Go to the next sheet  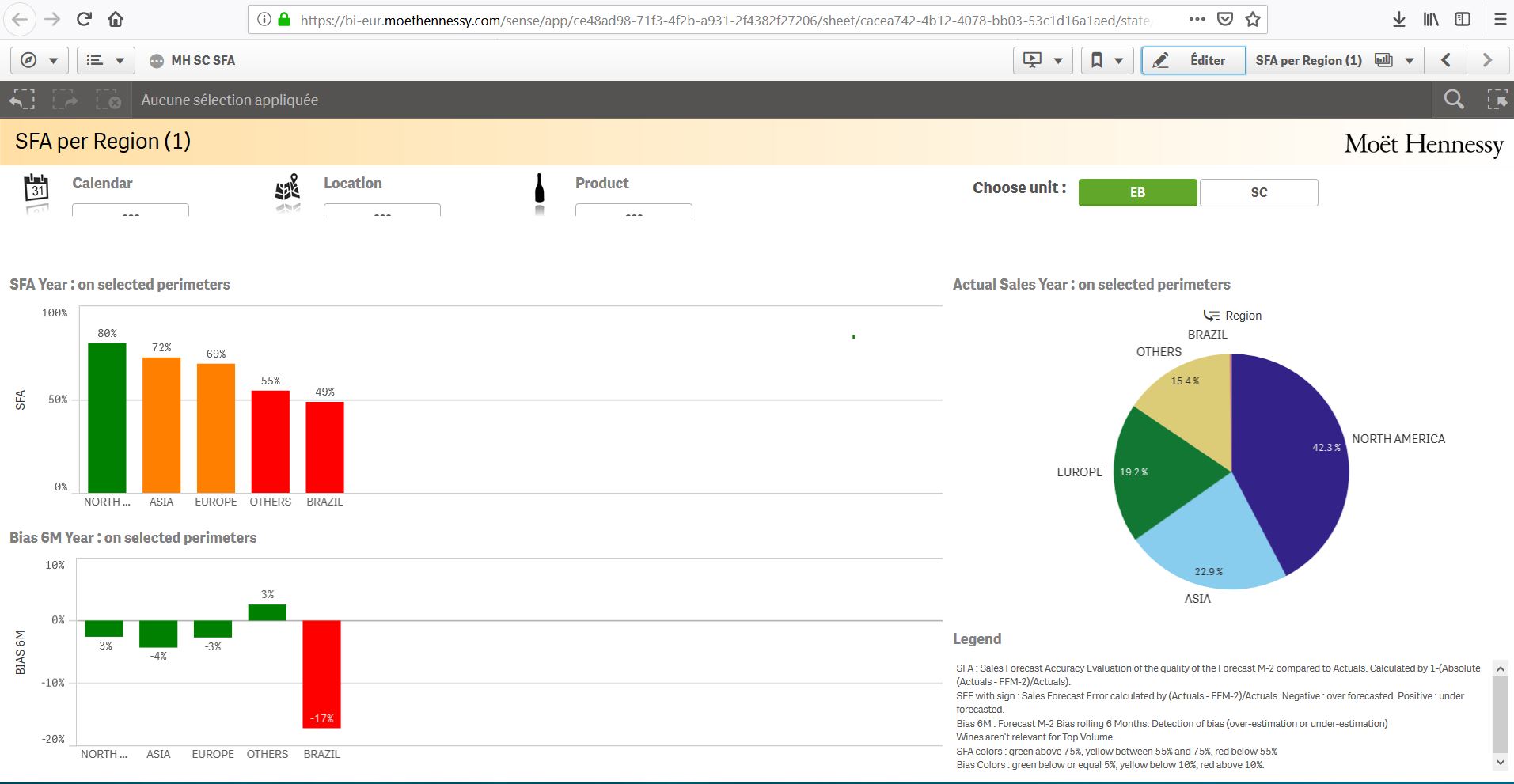[1487, 60]
